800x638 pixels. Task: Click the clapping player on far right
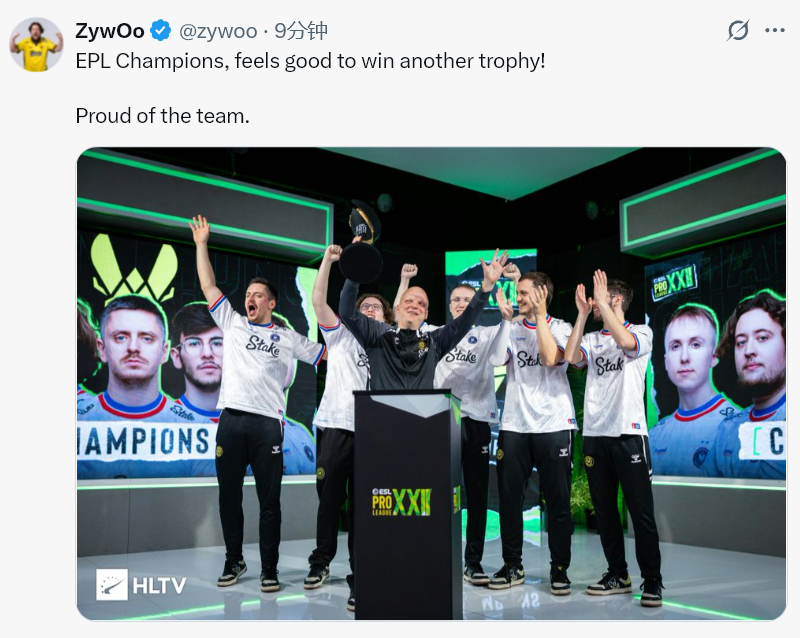tap(615, 431)
